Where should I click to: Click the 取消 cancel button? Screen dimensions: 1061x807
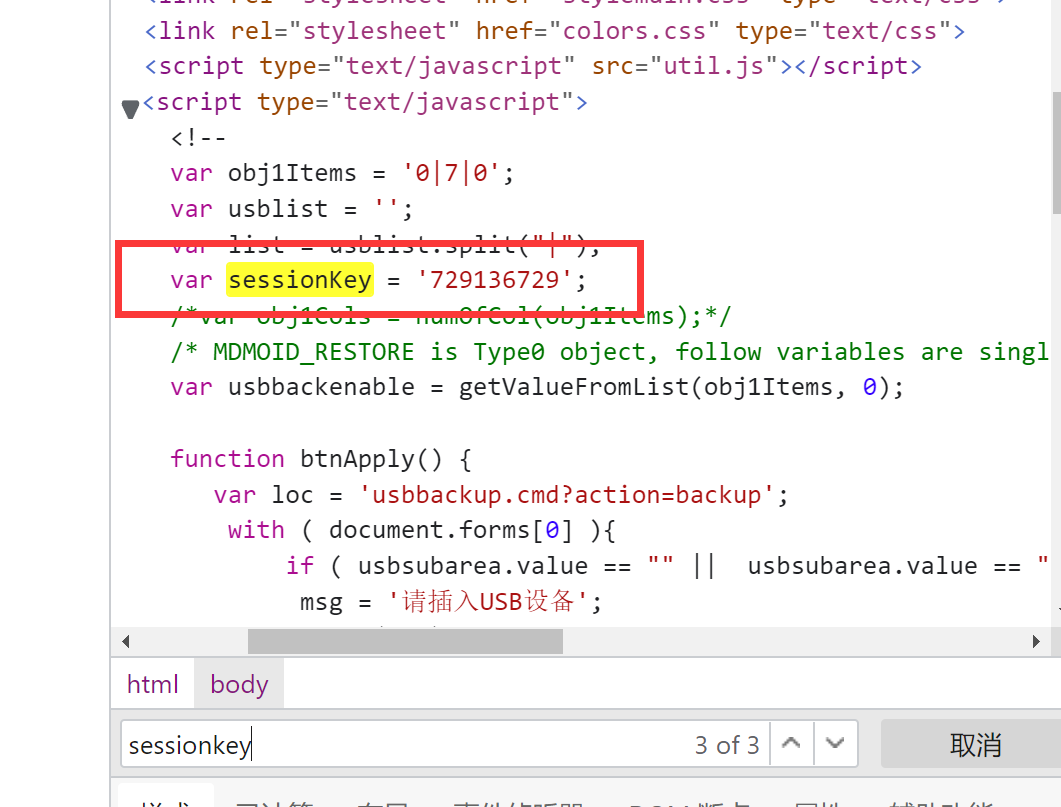click(974, 744)
